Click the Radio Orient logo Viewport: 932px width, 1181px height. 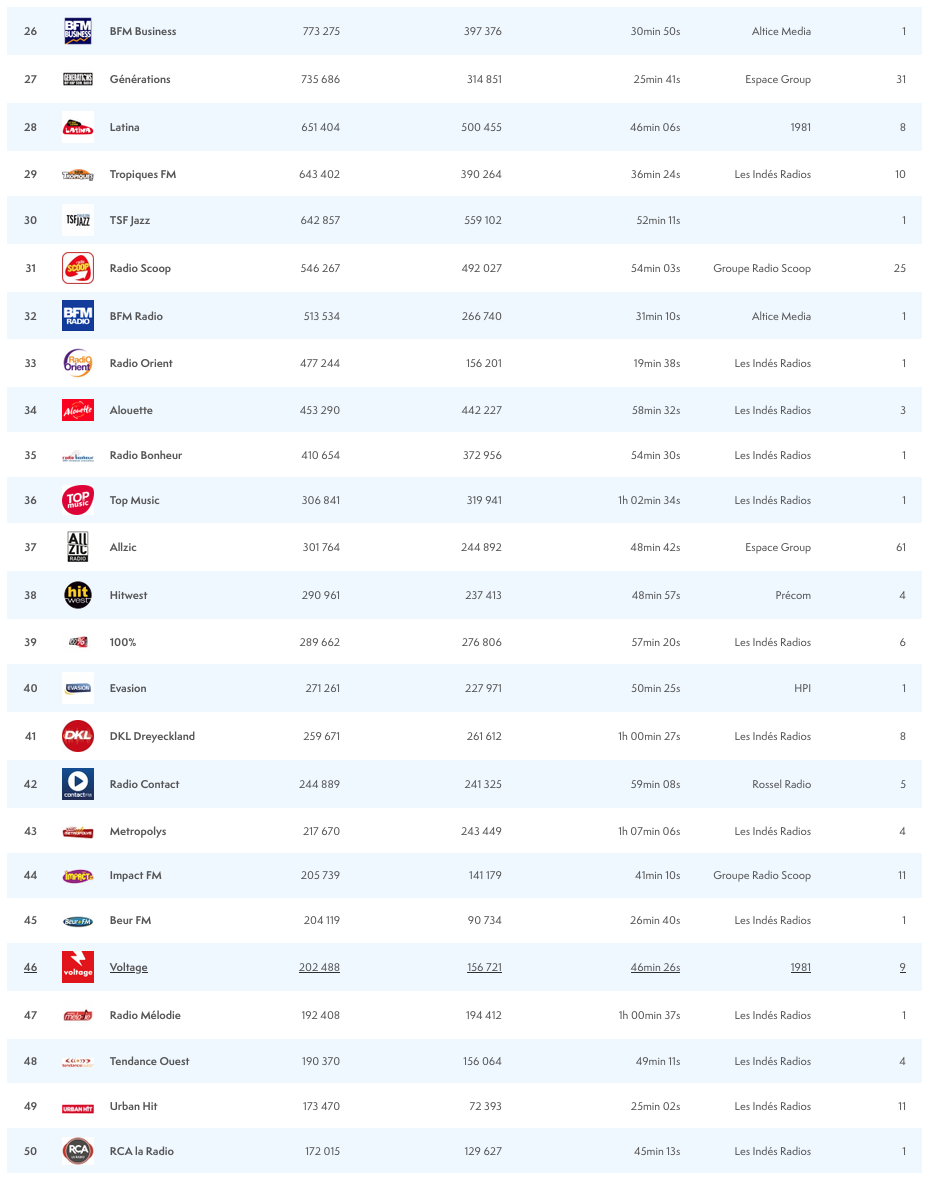[78, 363]
